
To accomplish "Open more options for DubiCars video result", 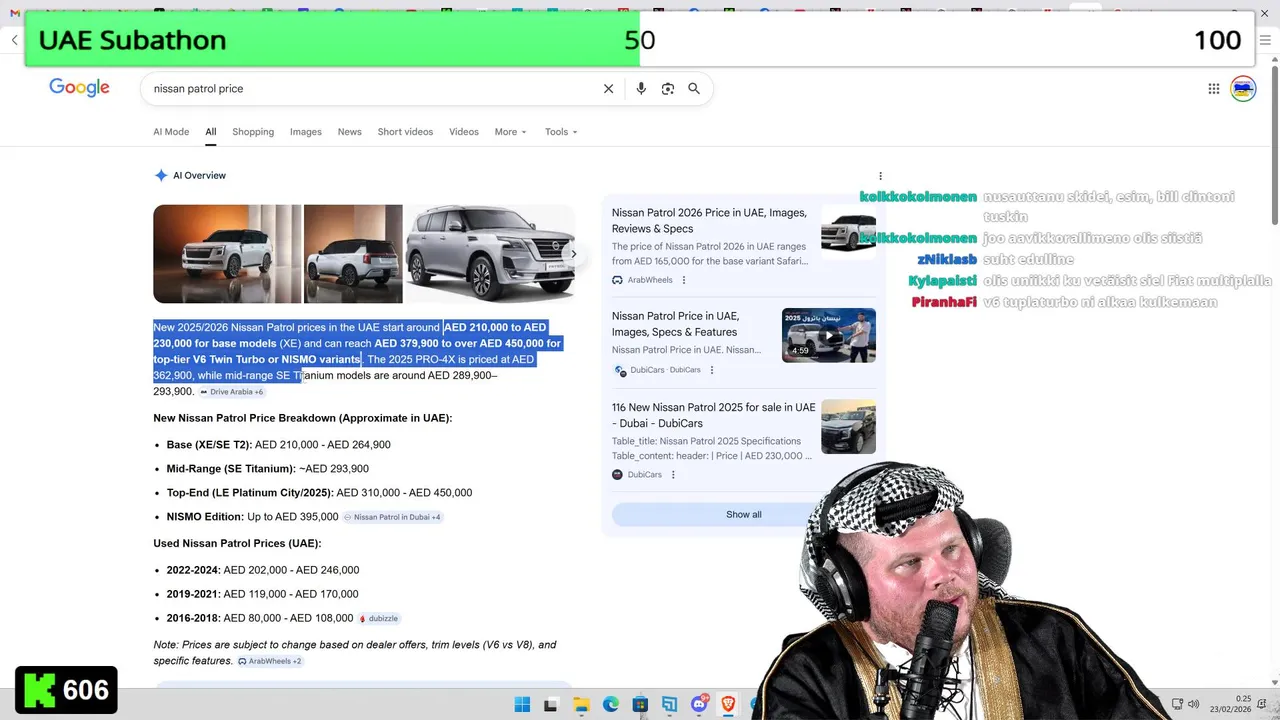I will point(712,370).
